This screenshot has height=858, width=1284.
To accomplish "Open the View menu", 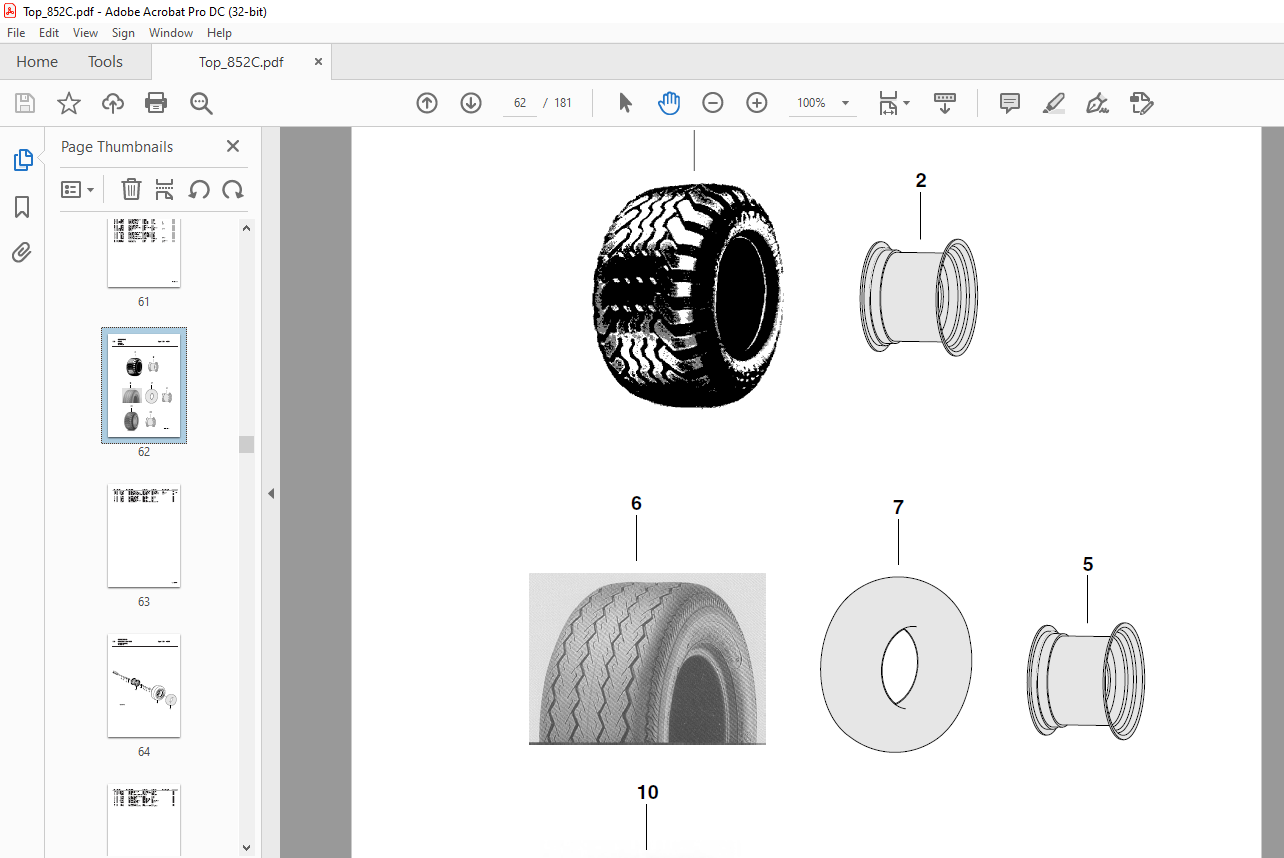I will point(86,33).
